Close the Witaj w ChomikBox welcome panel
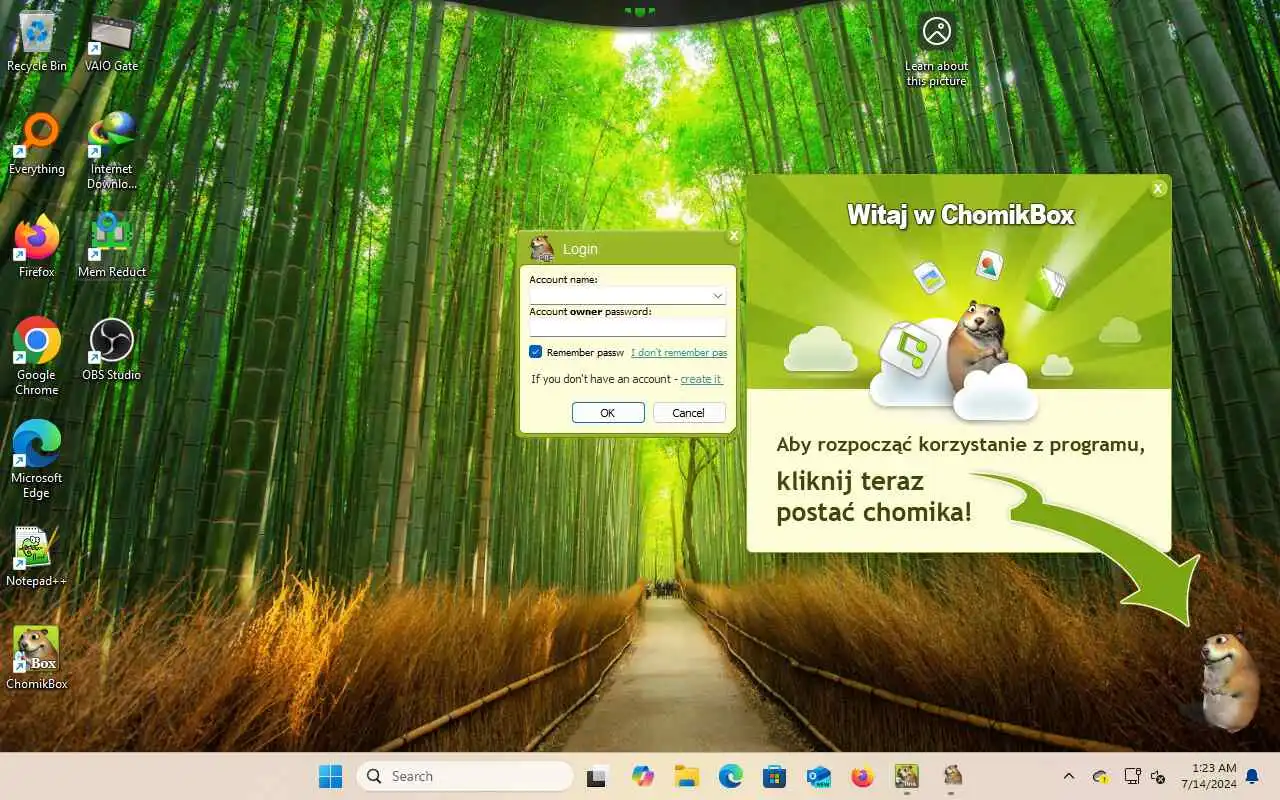Image resolution: width=1280 pixels, height=800 pixels. 1158,188
